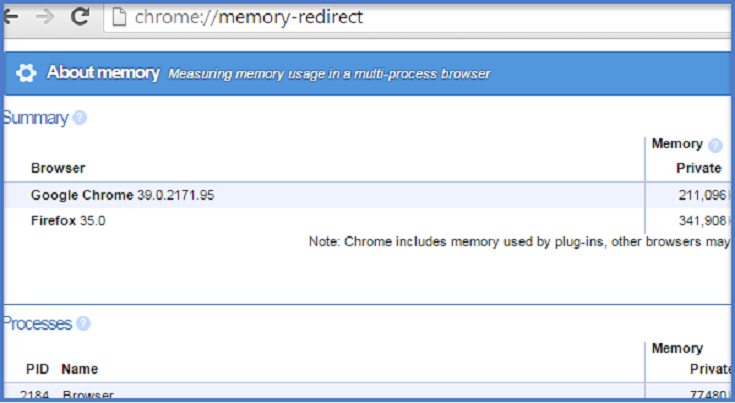
Task: Select the Google Chrome 39.0.2171.95 row
Action: pos(122,195)
